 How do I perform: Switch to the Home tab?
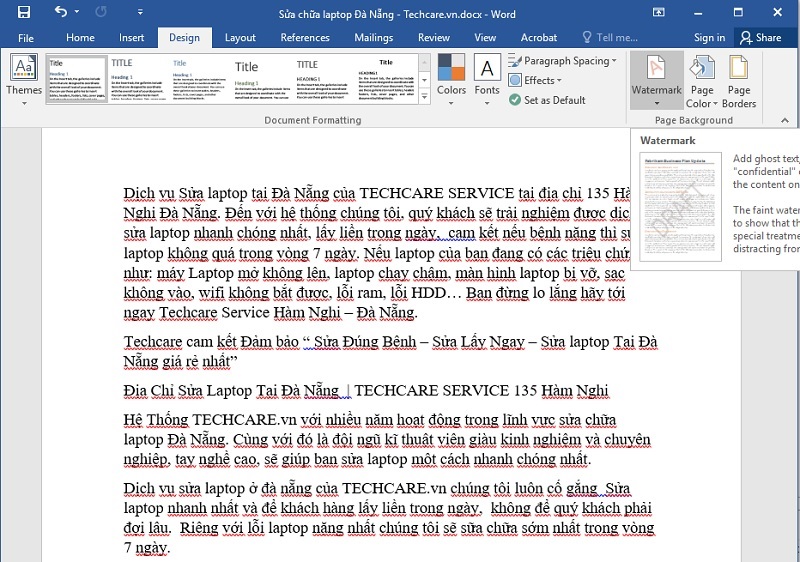click(x=80, y=38)
